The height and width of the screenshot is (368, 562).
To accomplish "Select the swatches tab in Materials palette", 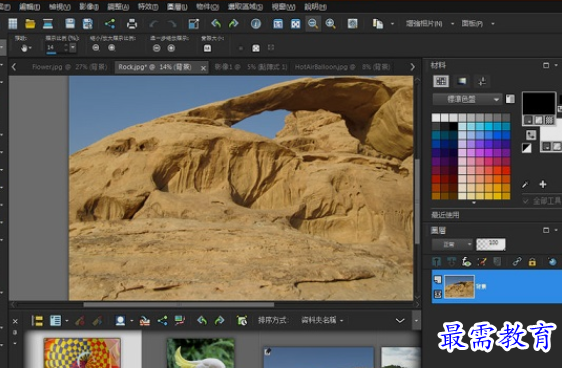I will 441,81.
